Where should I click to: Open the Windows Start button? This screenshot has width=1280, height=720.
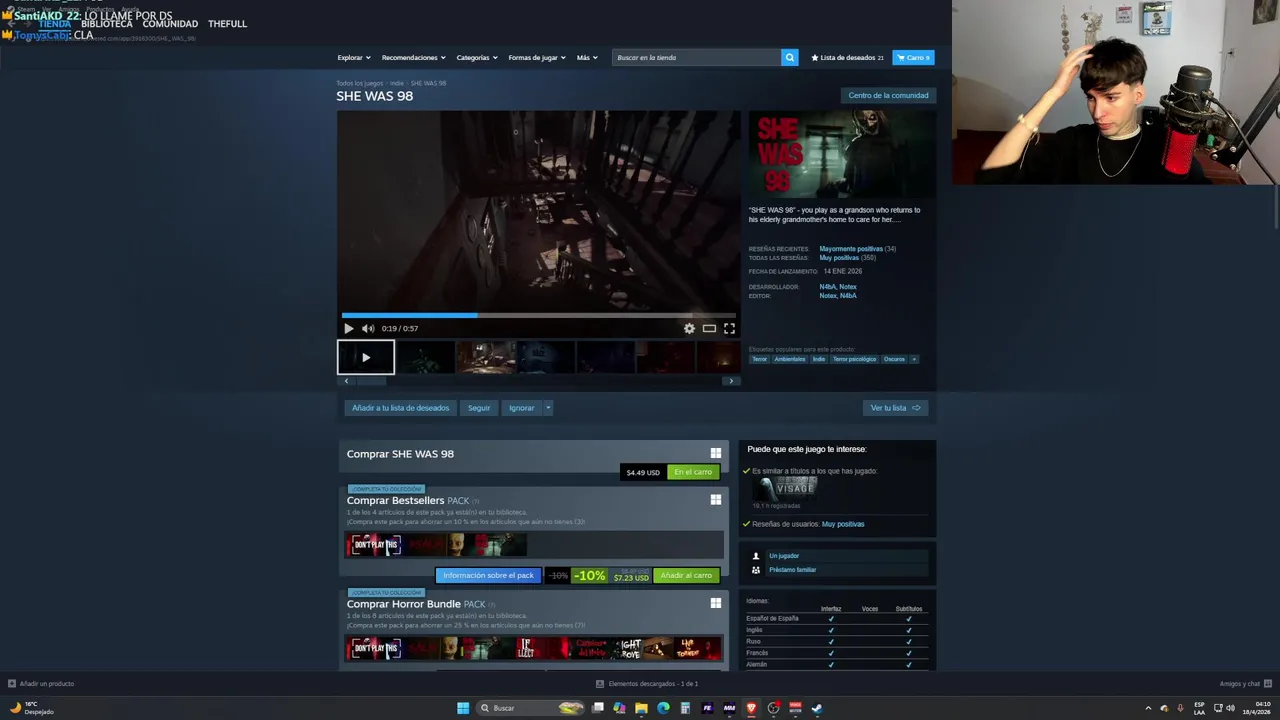463,708
